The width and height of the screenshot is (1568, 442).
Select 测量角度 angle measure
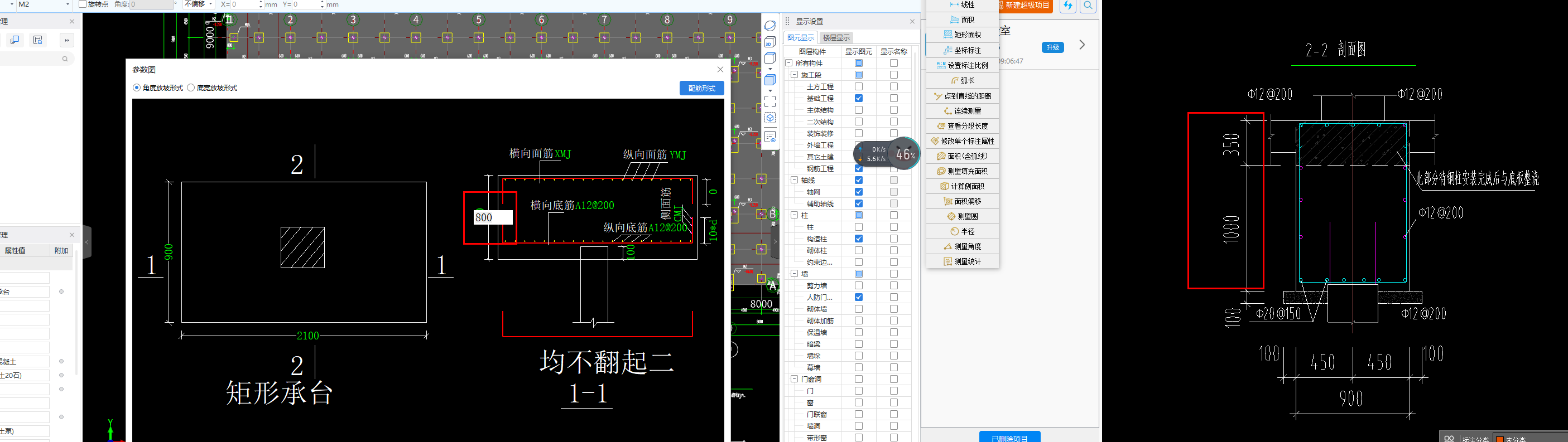tap(962, 246)
